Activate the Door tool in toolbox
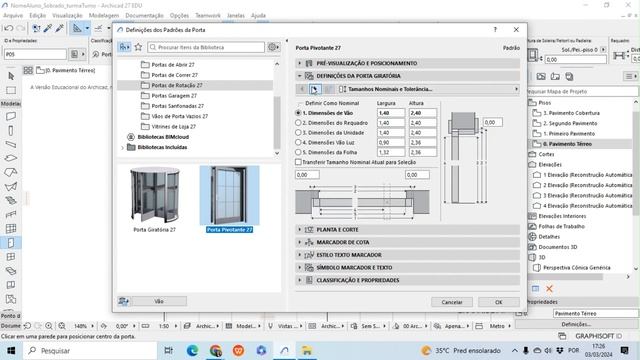This screenshot has height=360, width=640. [11, 243]
